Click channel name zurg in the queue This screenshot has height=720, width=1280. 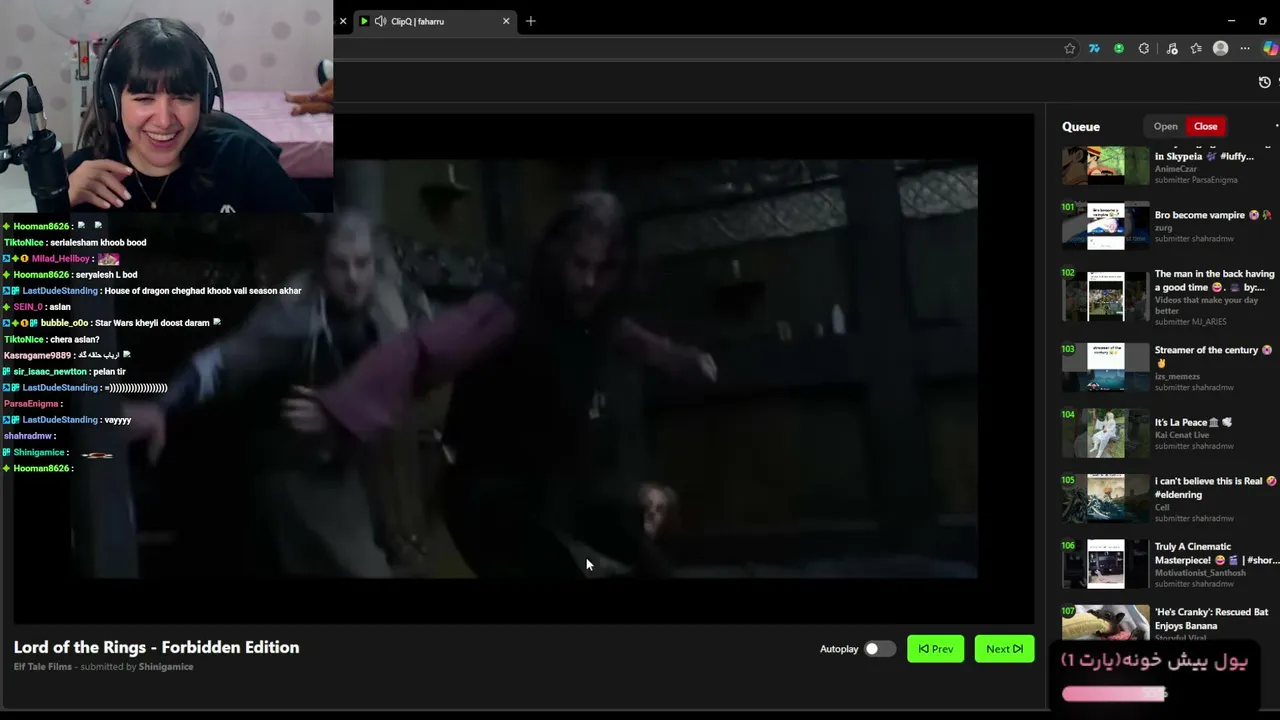1163,228
